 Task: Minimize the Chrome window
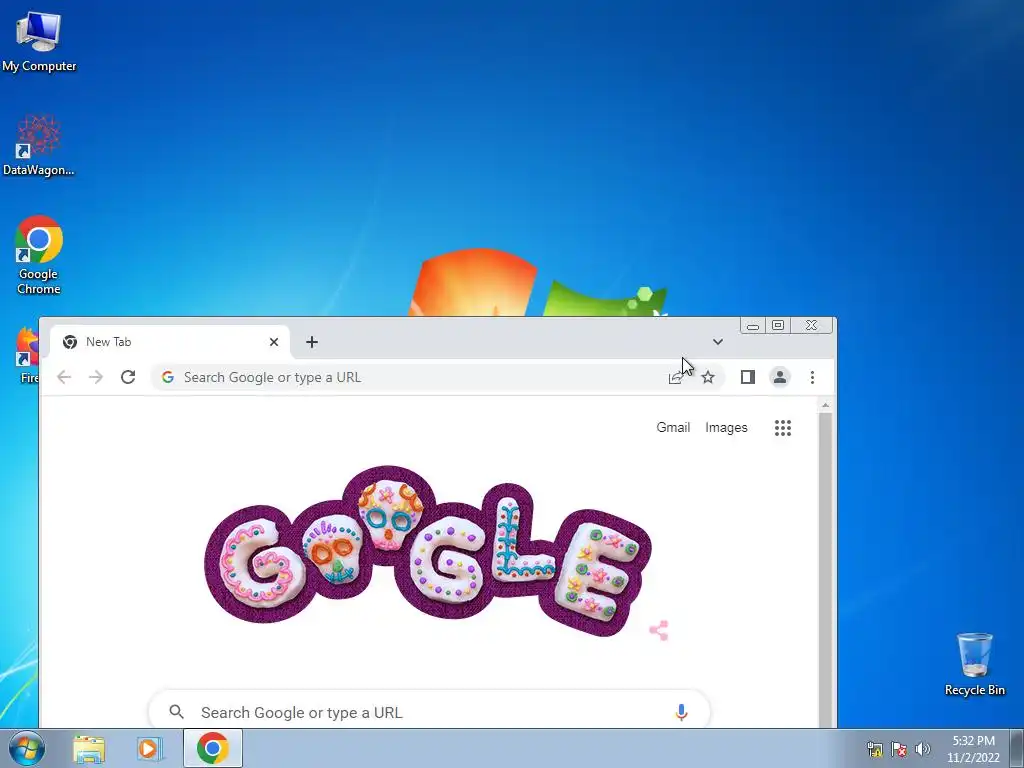tap(753, 325)
